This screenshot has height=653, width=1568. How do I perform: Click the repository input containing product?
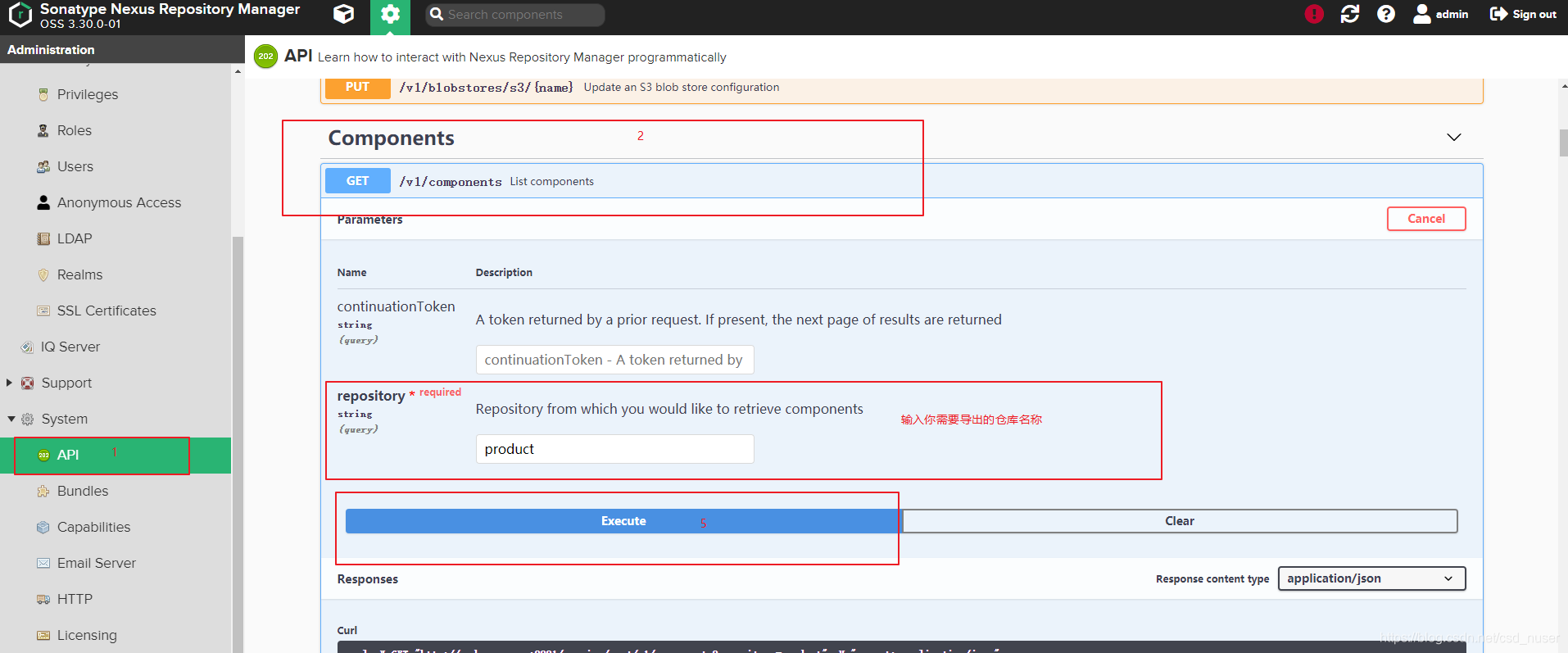pyautogui.click(x=614, y=449)
